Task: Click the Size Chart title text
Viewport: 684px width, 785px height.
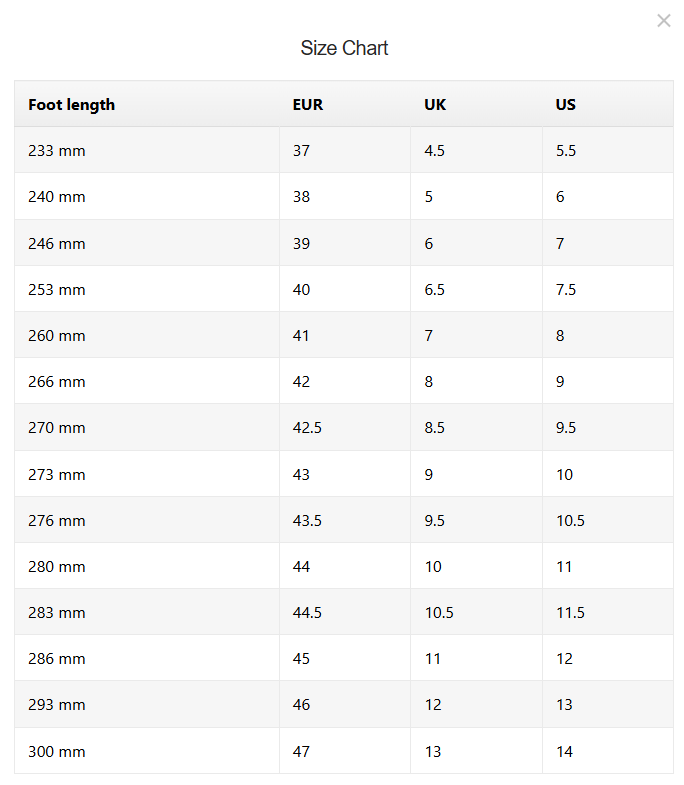Action: pyautogui.click(x=344, y=48)
